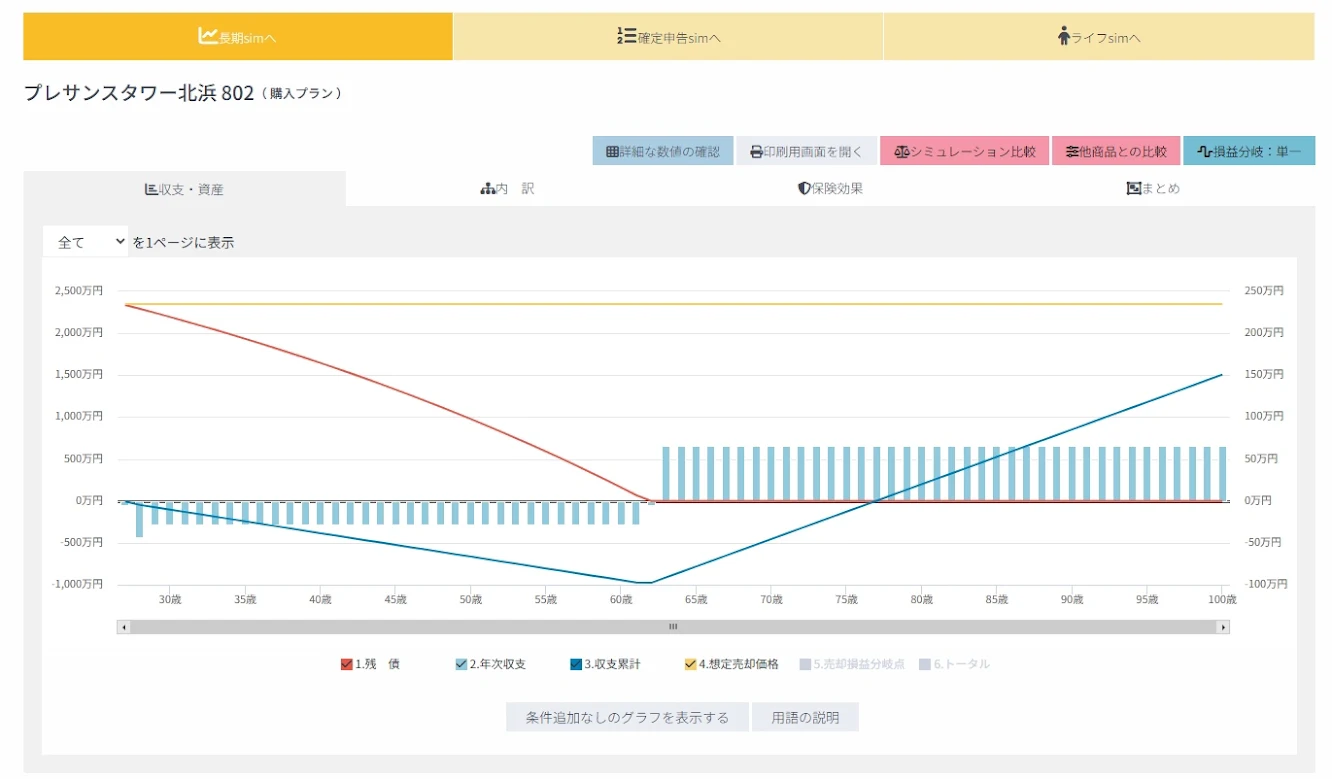Click 印刷用画面を開く print button
This screenshot has height=779, width=1332.
(x=807, y=151)
